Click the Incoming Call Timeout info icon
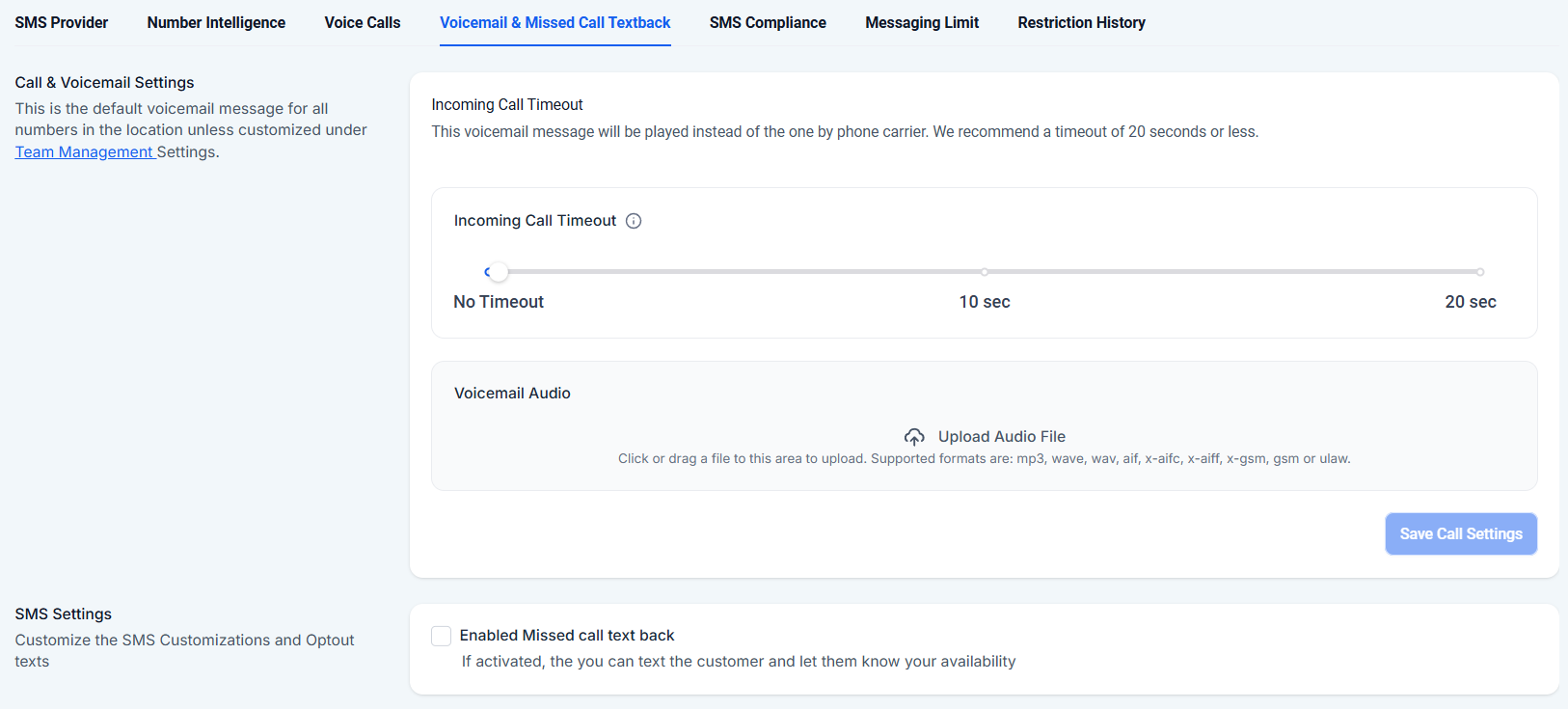 click(634, 221)
